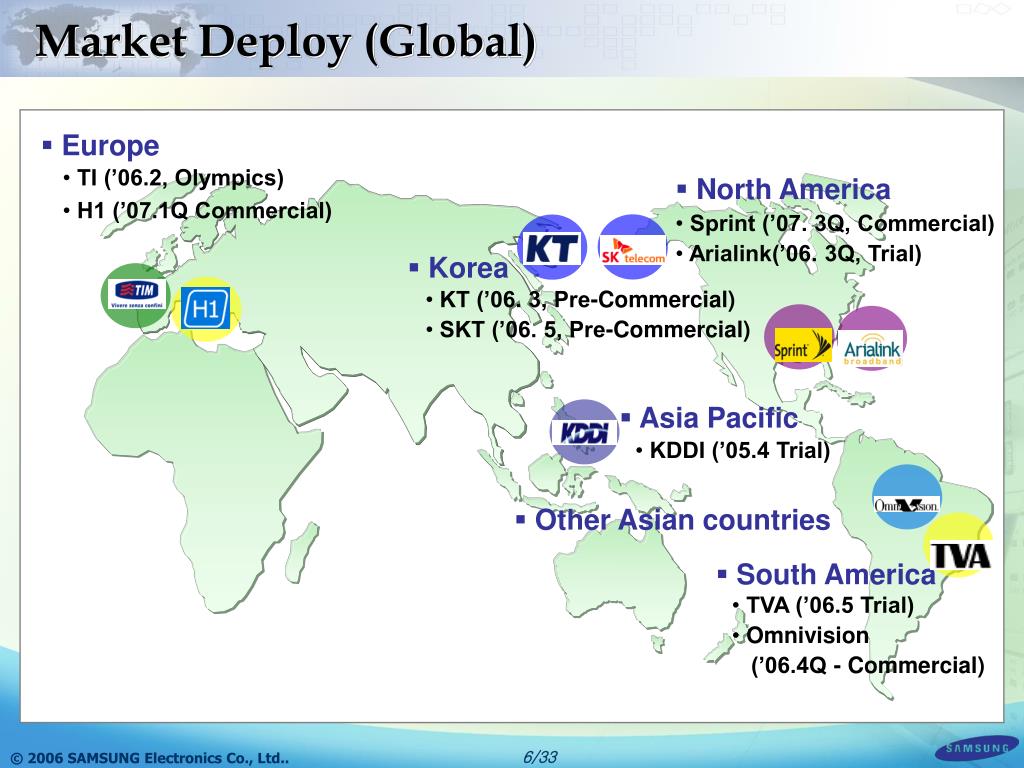Viewport: 1024px width, 768px height.
Task: Click ('06.4Q - Commercial) text line
Action: [x=868, y=665]
